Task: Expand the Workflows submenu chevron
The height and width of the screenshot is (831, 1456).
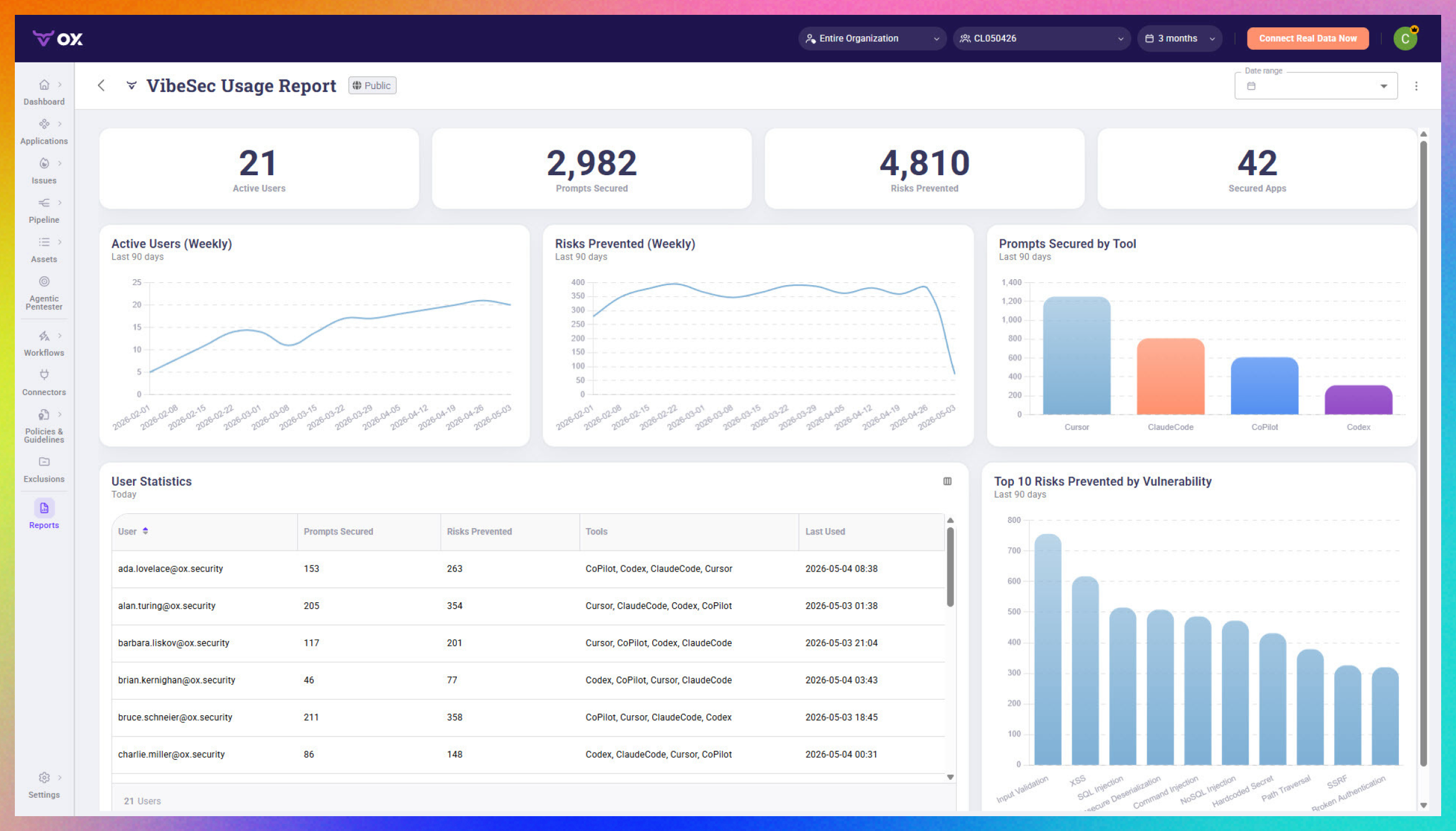Action: coord(60,336)
